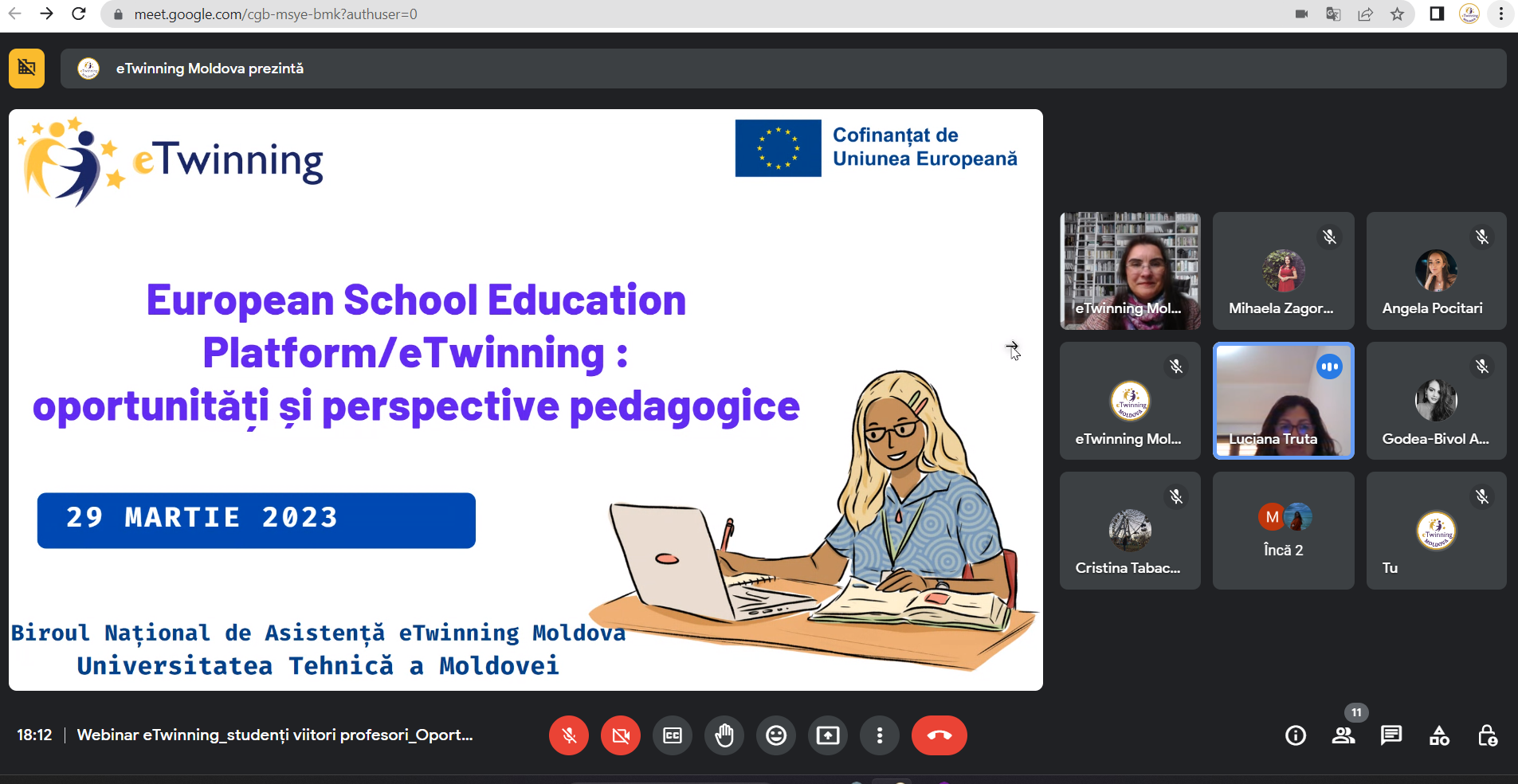The height and width of the screenshot is (784, 1518).
Task: Reload the browser page
Action: pos(79,14)
